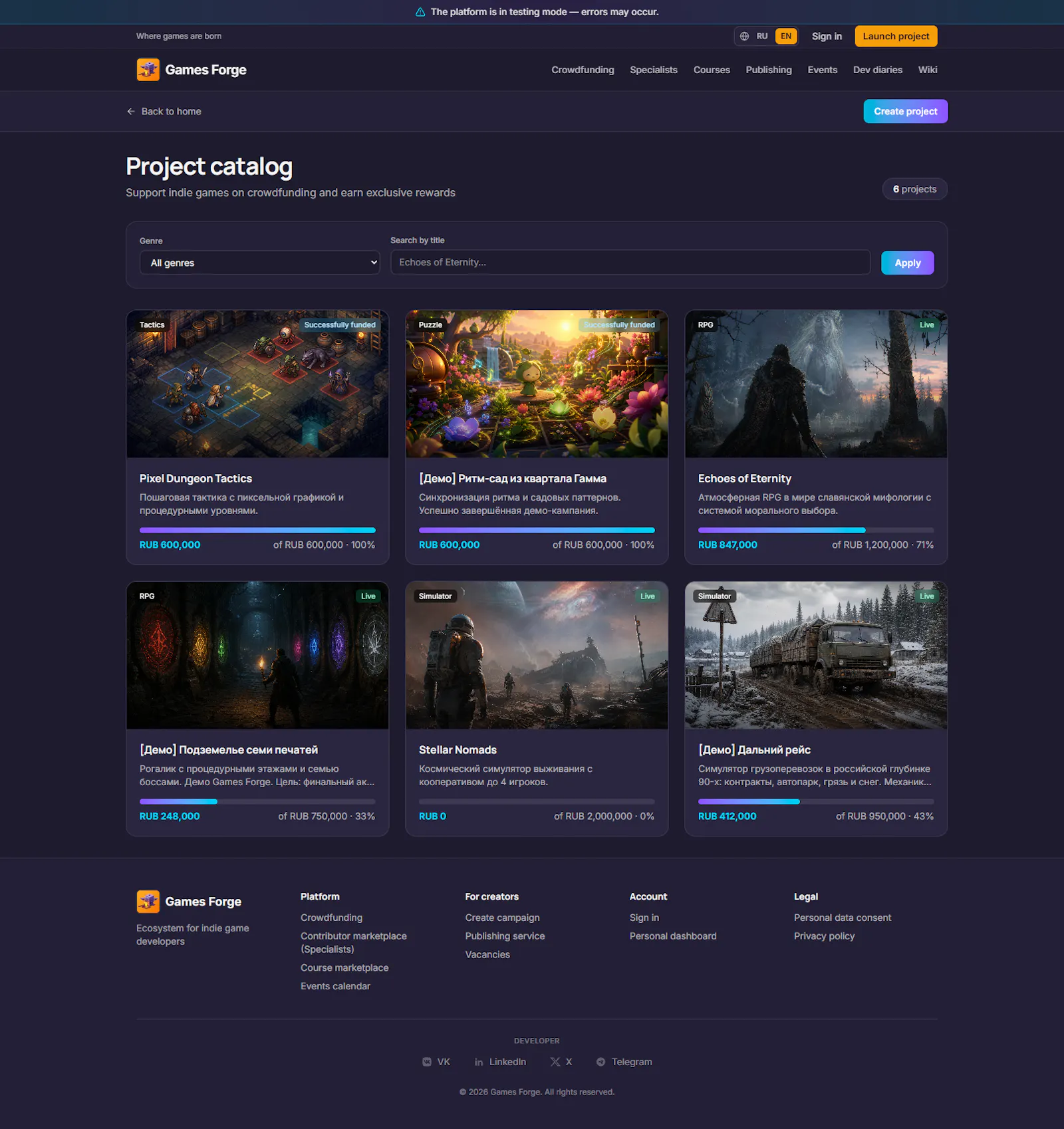Go Back to home

(164, 112)
